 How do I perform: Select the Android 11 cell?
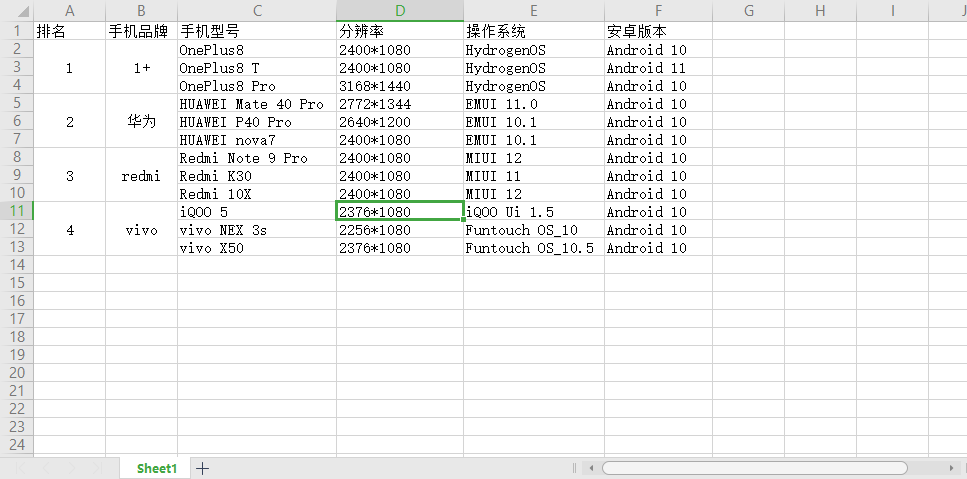659,67
